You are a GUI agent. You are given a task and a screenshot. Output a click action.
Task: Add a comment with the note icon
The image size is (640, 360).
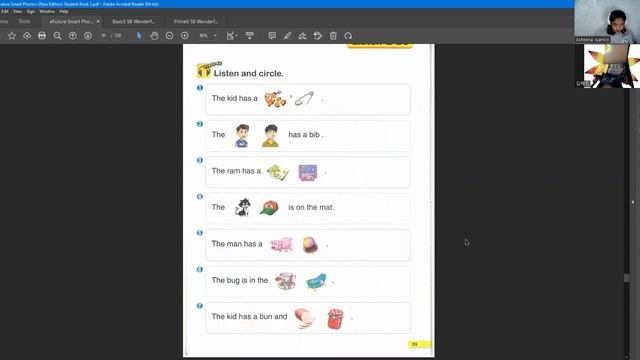pyautogui.click(x=272, y=36)
